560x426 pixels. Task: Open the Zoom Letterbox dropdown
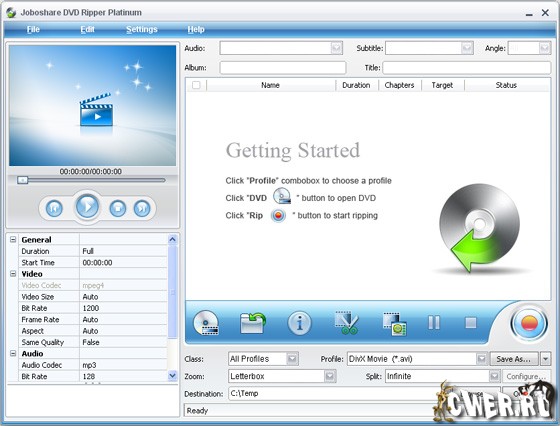click(330, 376)
